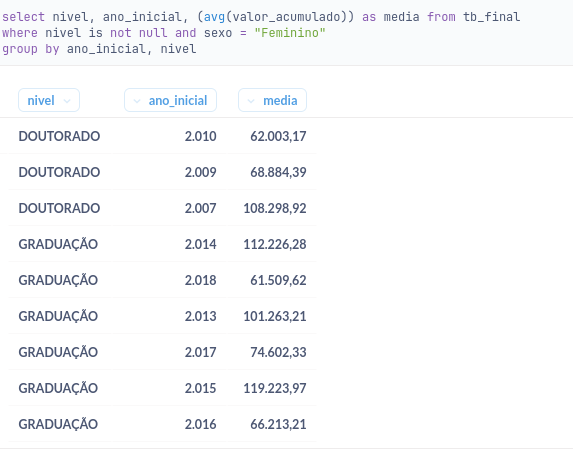The width and height of the screenshot is (573, 453).
Task: Select the GRADUAÇÃO cell for year 2.016
Action: coord(58,424)
